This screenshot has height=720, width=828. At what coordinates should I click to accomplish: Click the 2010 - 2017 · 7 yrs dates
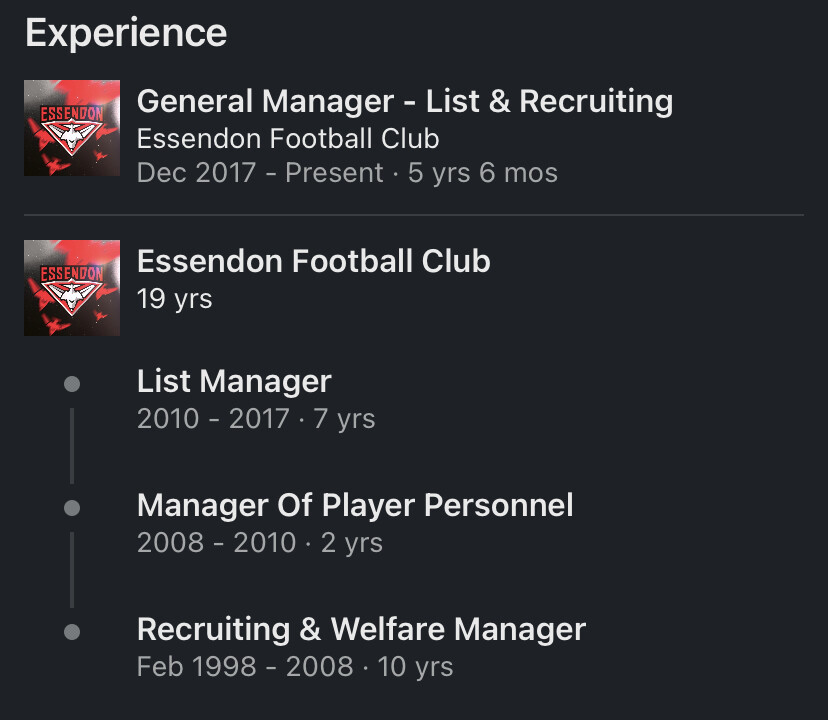(x=256, y=419)
